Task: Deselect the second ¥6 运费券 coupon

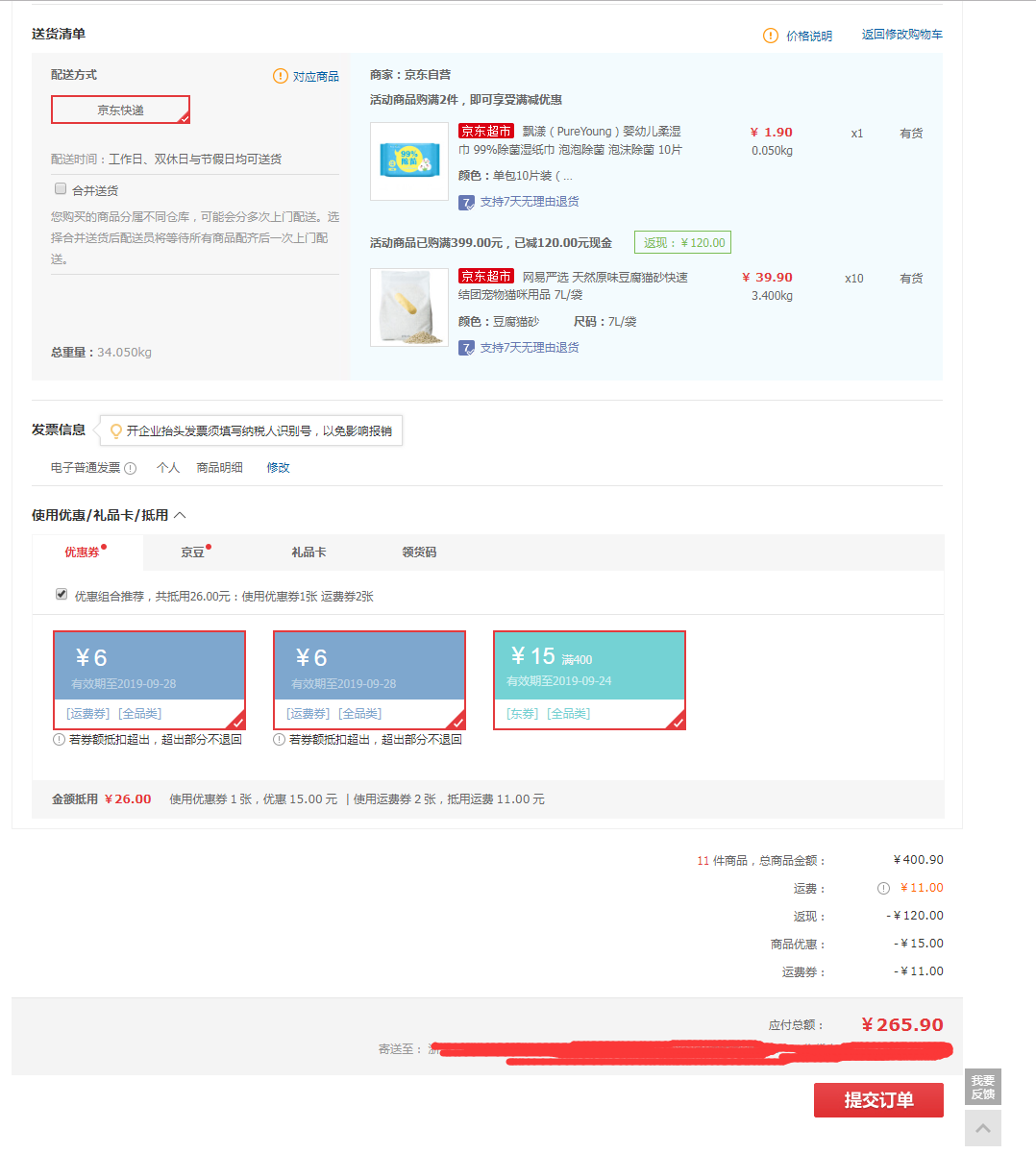Action: [x=369, y=679]
